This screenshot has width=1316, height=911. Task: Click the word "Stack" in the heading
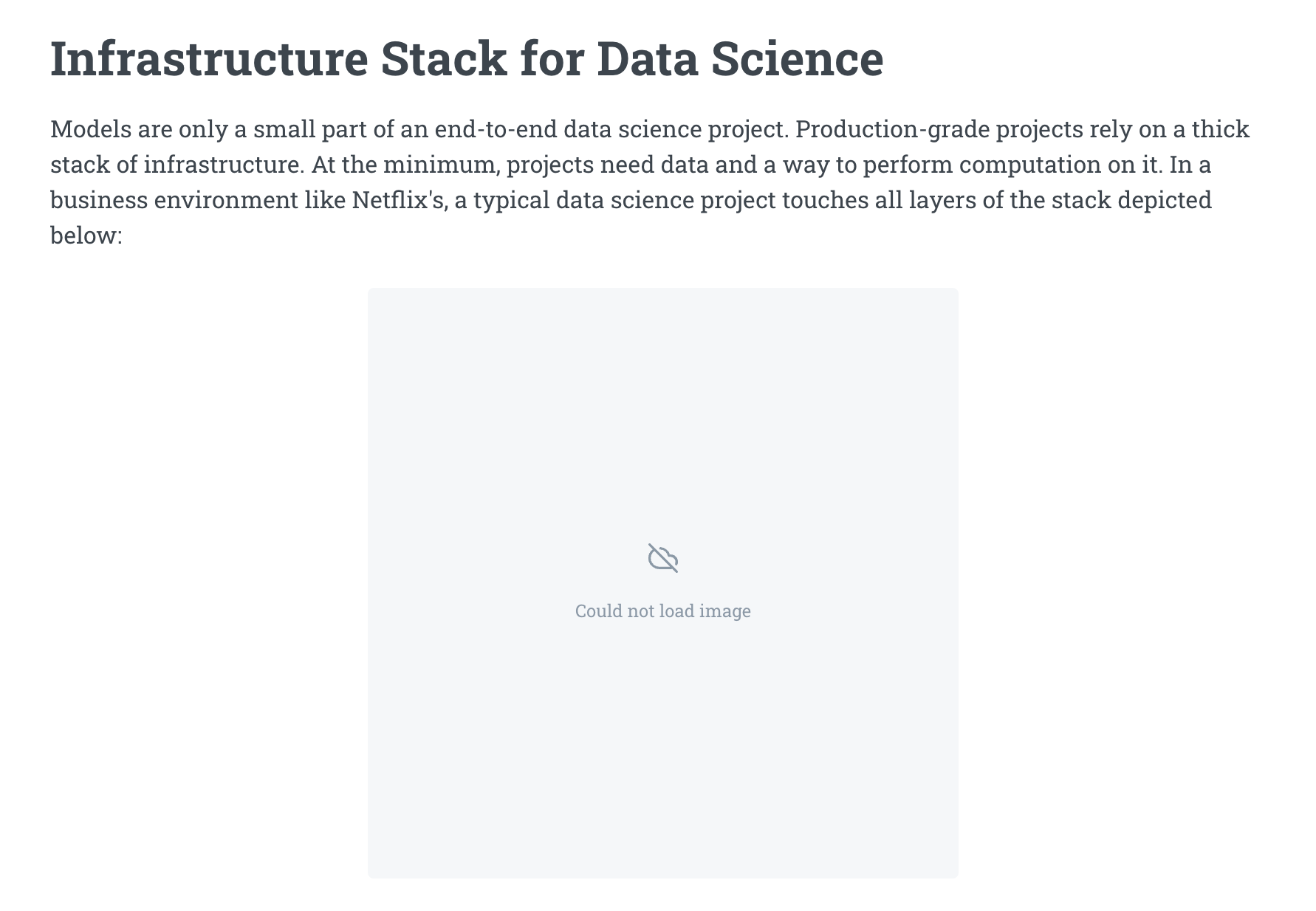(x=444, y=59)
